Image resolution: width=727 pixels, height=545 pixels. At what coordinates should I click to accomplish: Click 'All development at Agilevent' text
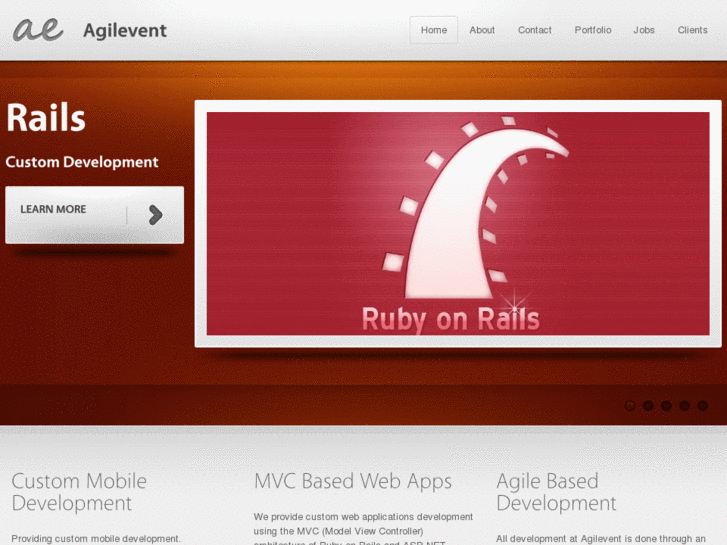600,539
